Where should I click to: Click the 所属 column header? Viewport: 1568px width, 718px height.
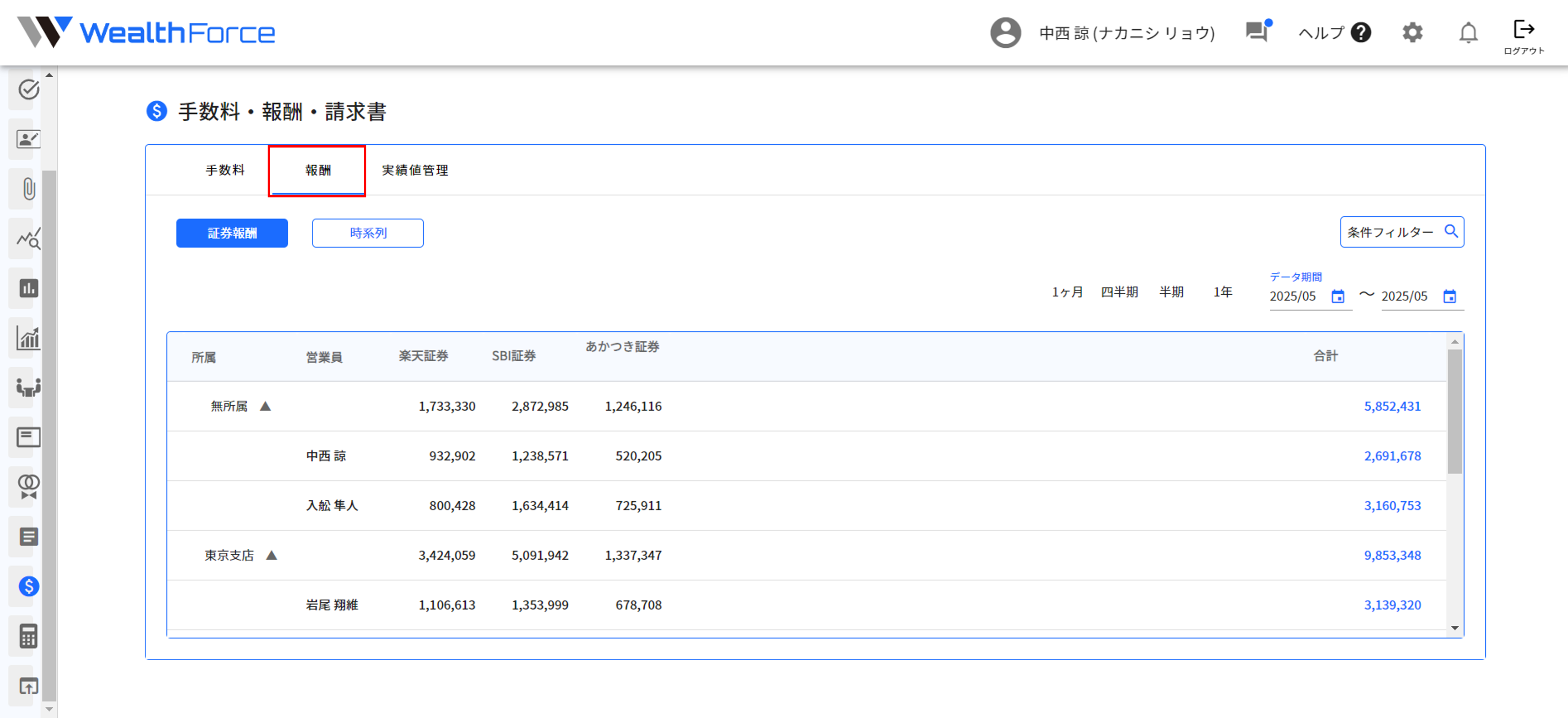pyautogui.click(x=203, y=358)
